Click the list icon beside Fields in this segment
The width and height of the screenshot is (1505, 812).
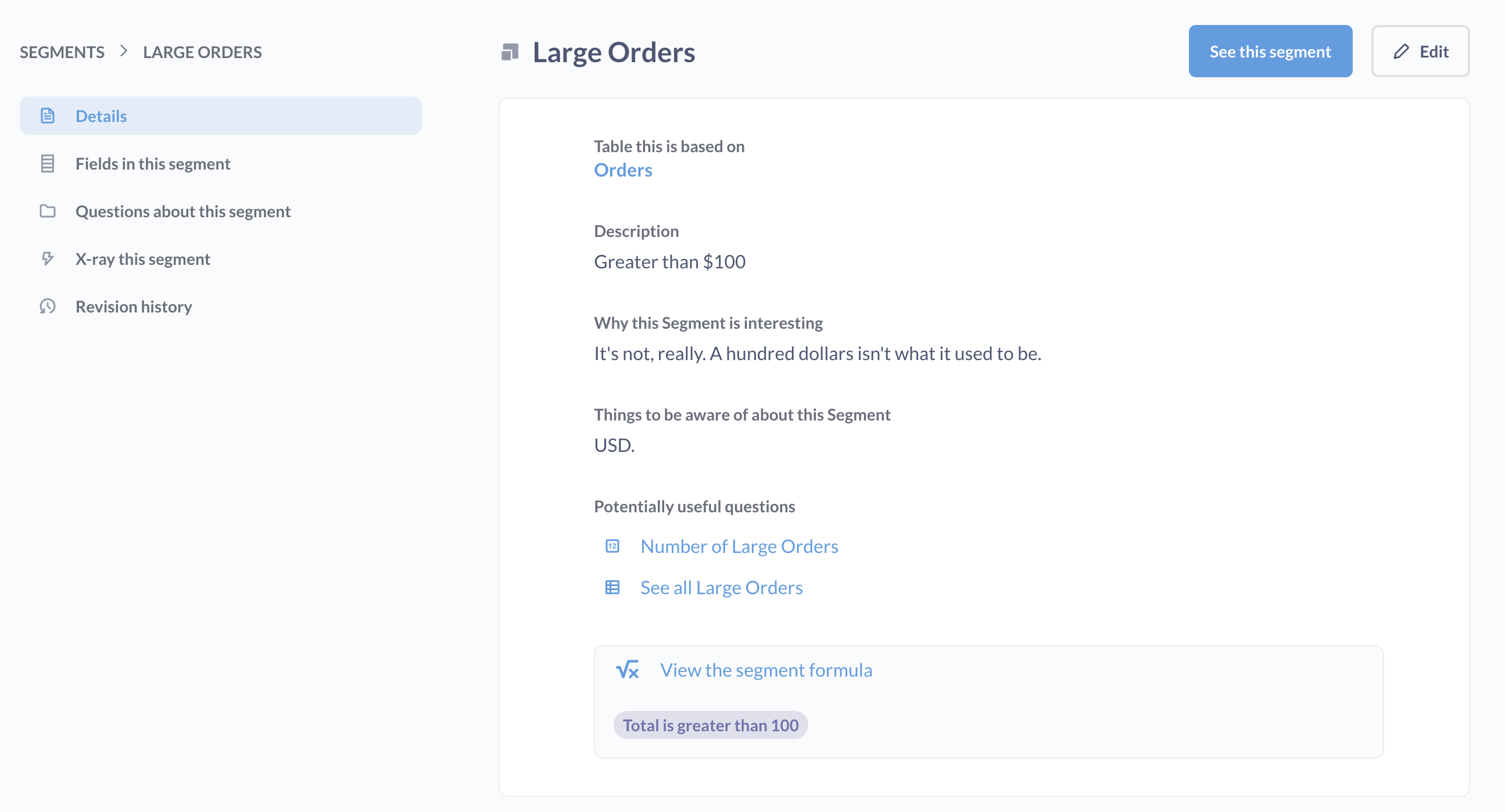(x=47, y=164)
